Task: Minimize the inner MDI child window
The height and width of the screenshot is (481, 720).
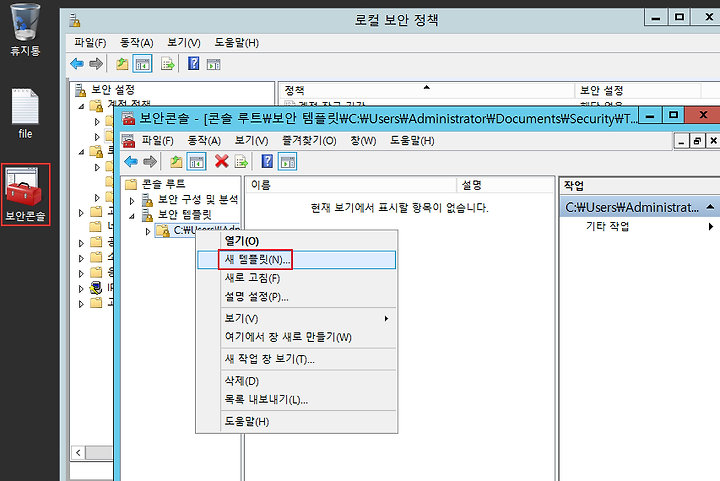Action: [681, 140]
